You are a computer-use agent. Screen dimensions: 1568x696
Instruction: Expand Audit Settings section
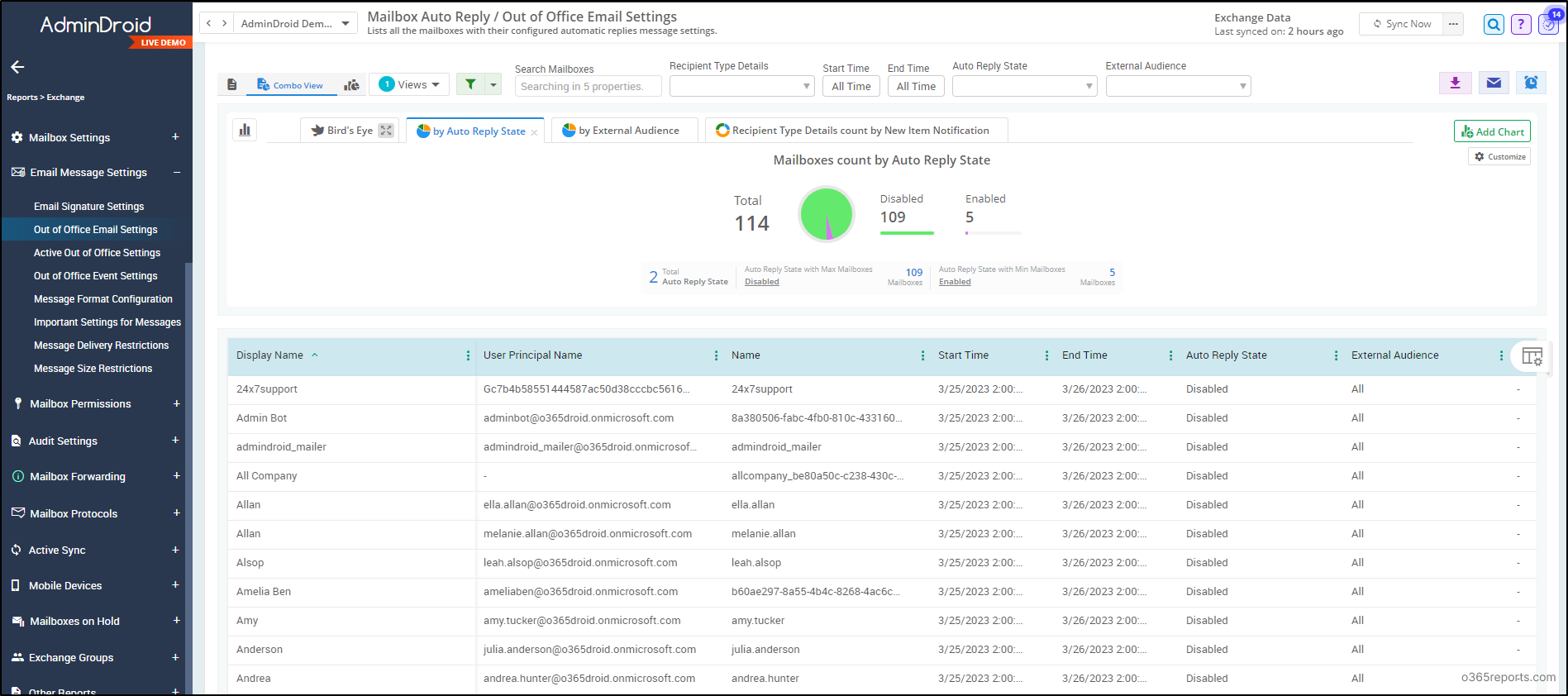[175, 441]
